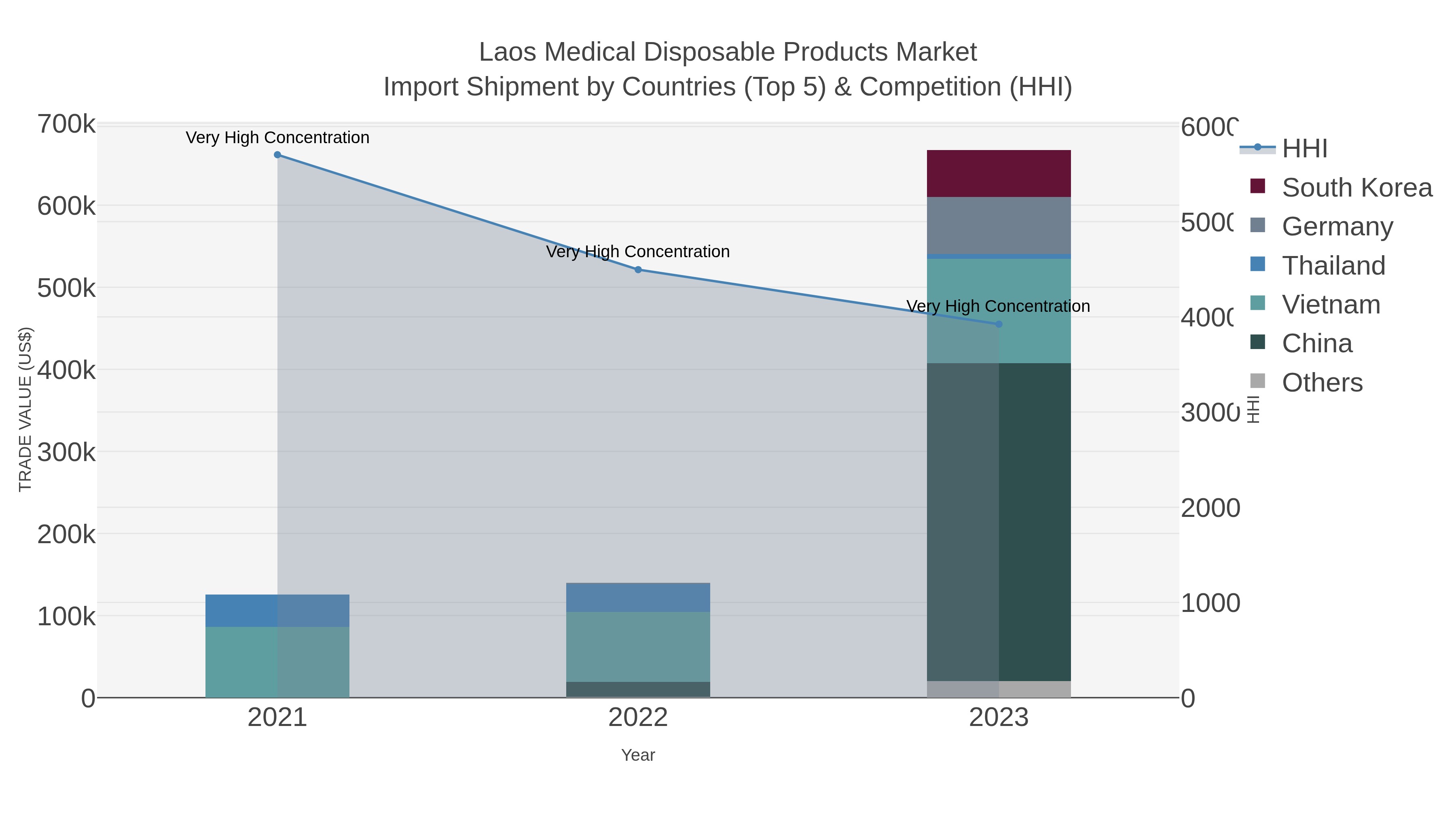Click the 2022 x-axis label
Image resolution: width=1456 pixels, height=819 pixels.
click(x=638, y=718)
